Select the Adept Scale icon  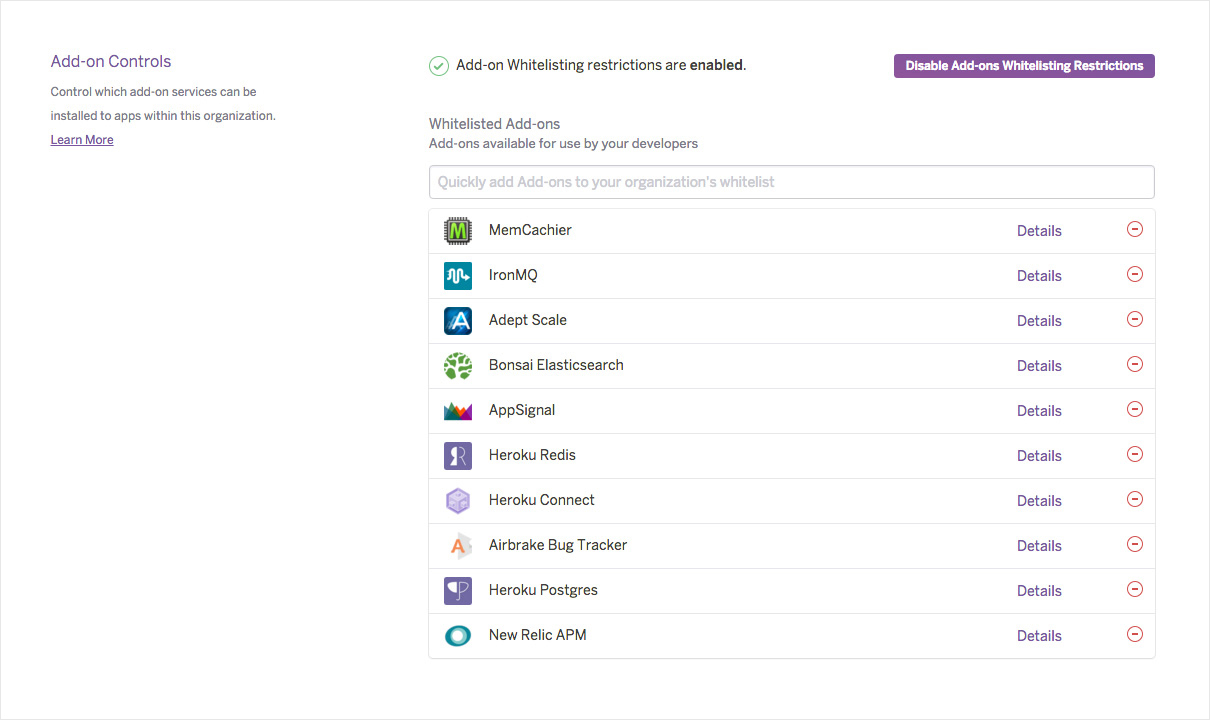(457, 320)
